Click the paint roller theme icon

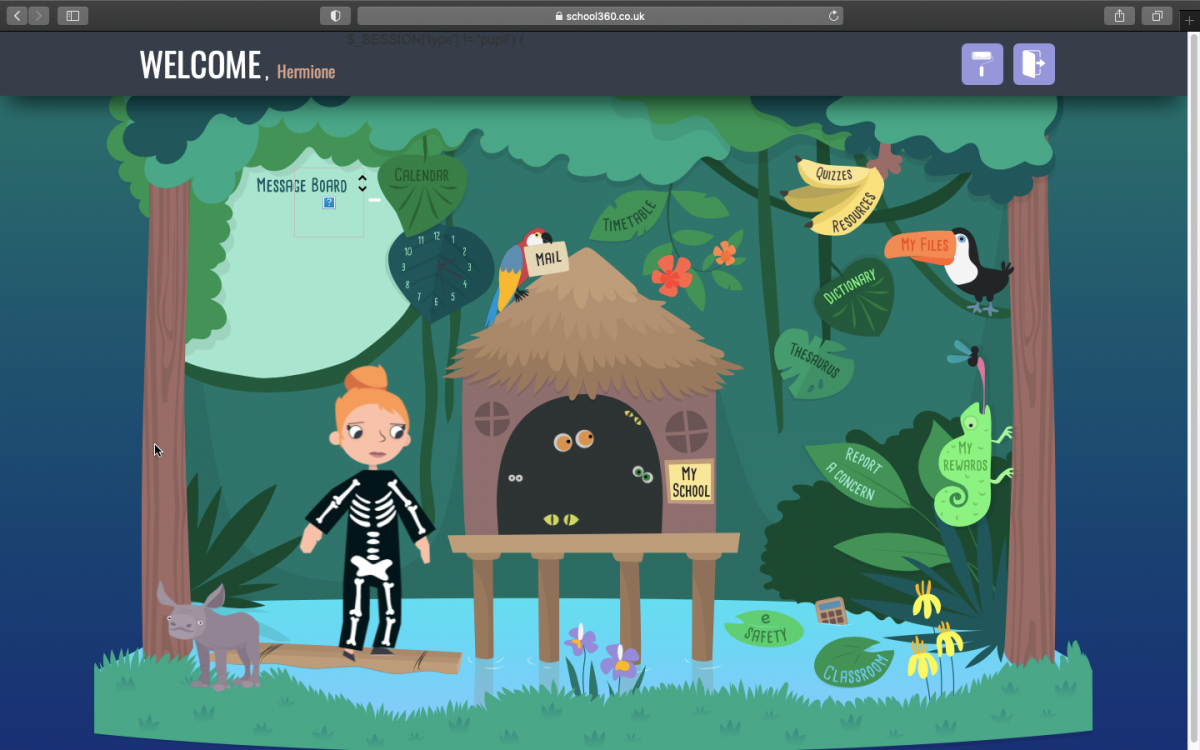pos(982,65)
